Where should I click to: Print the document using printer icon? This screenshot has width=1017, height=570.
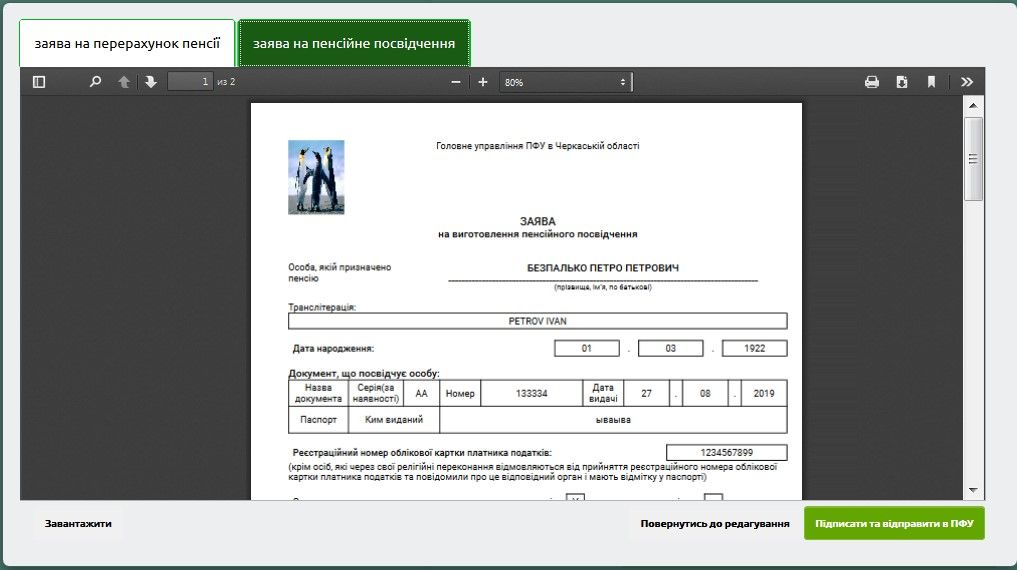pos(871,82)
